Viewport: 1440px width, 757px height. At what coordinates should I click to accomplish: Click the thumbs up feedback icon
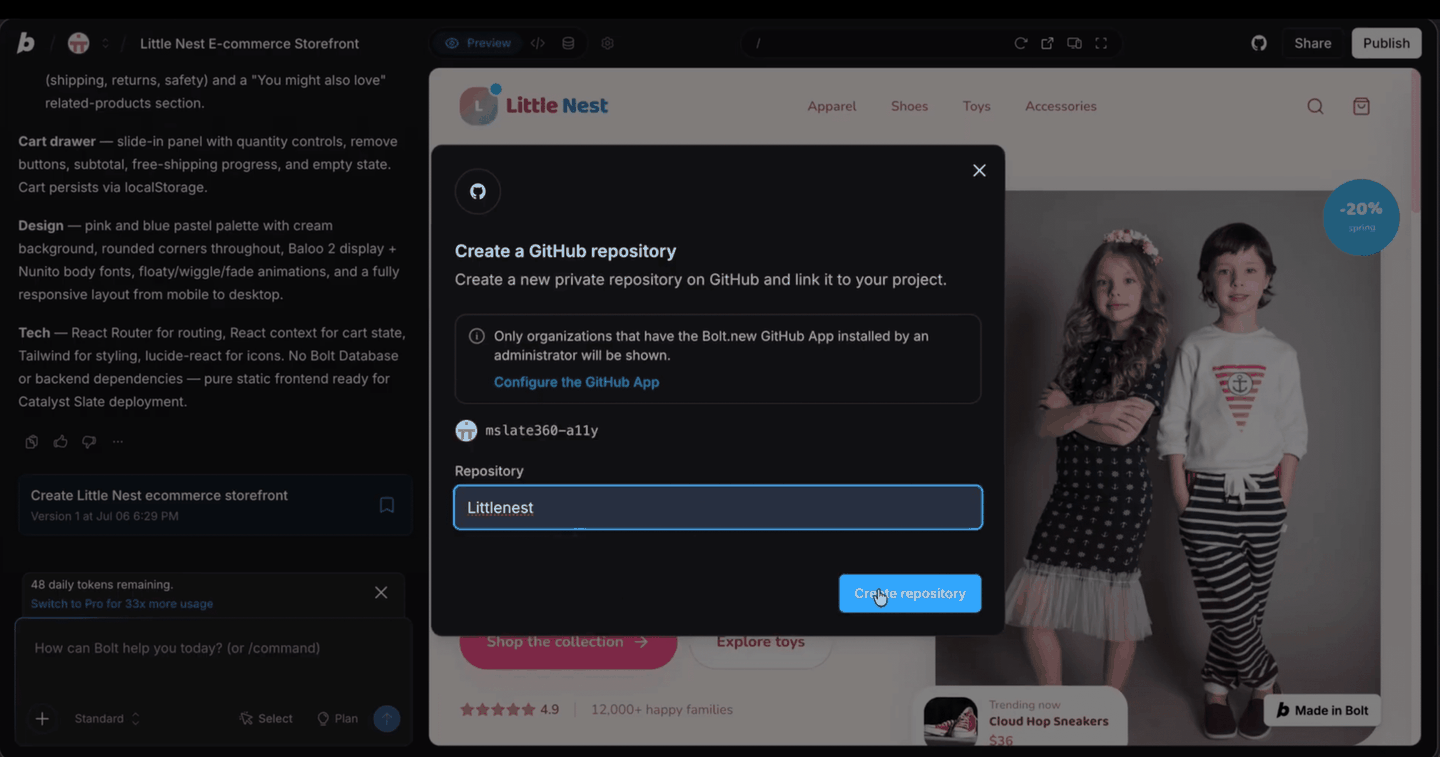(60, 442)
